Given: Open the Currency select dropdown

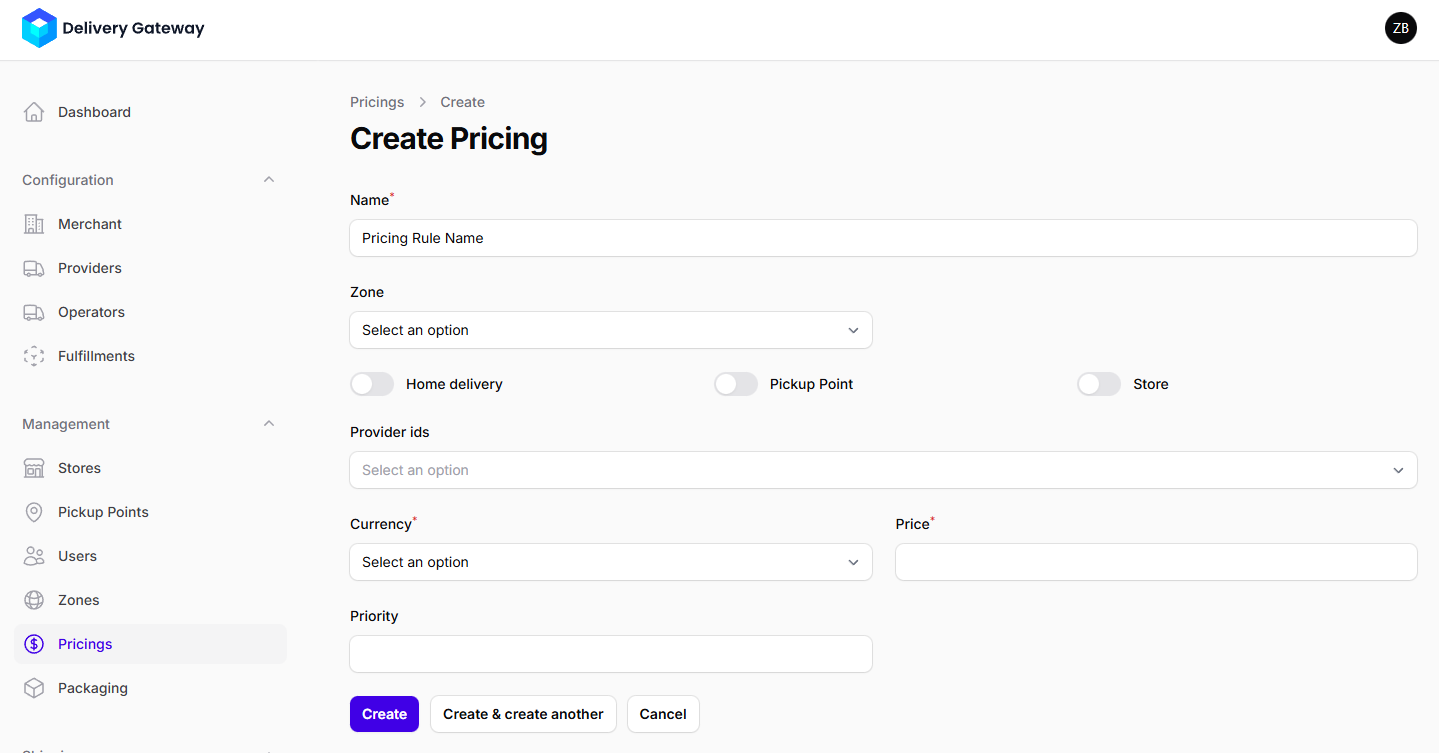Looking at the screenshot, I should (610, 562).
